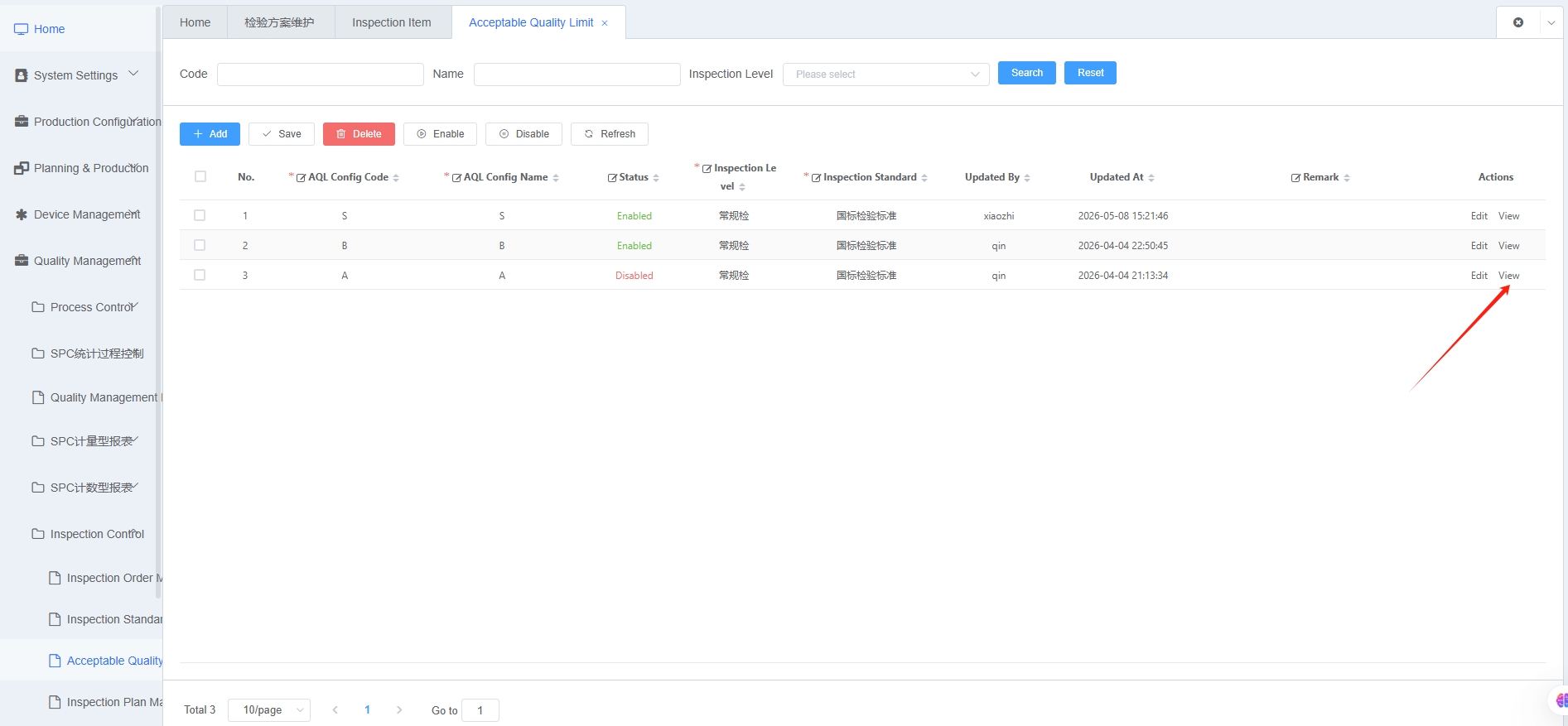
Task: Click the Quality Management briefcase icon
Action: (x=22, y=261)
